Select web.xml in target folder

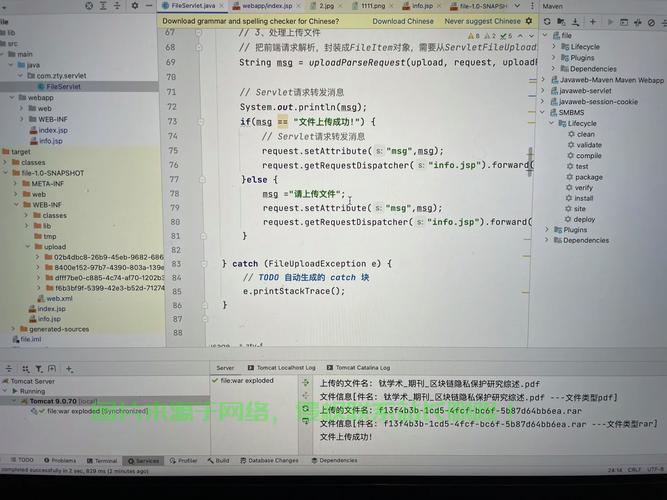[55, 298]
